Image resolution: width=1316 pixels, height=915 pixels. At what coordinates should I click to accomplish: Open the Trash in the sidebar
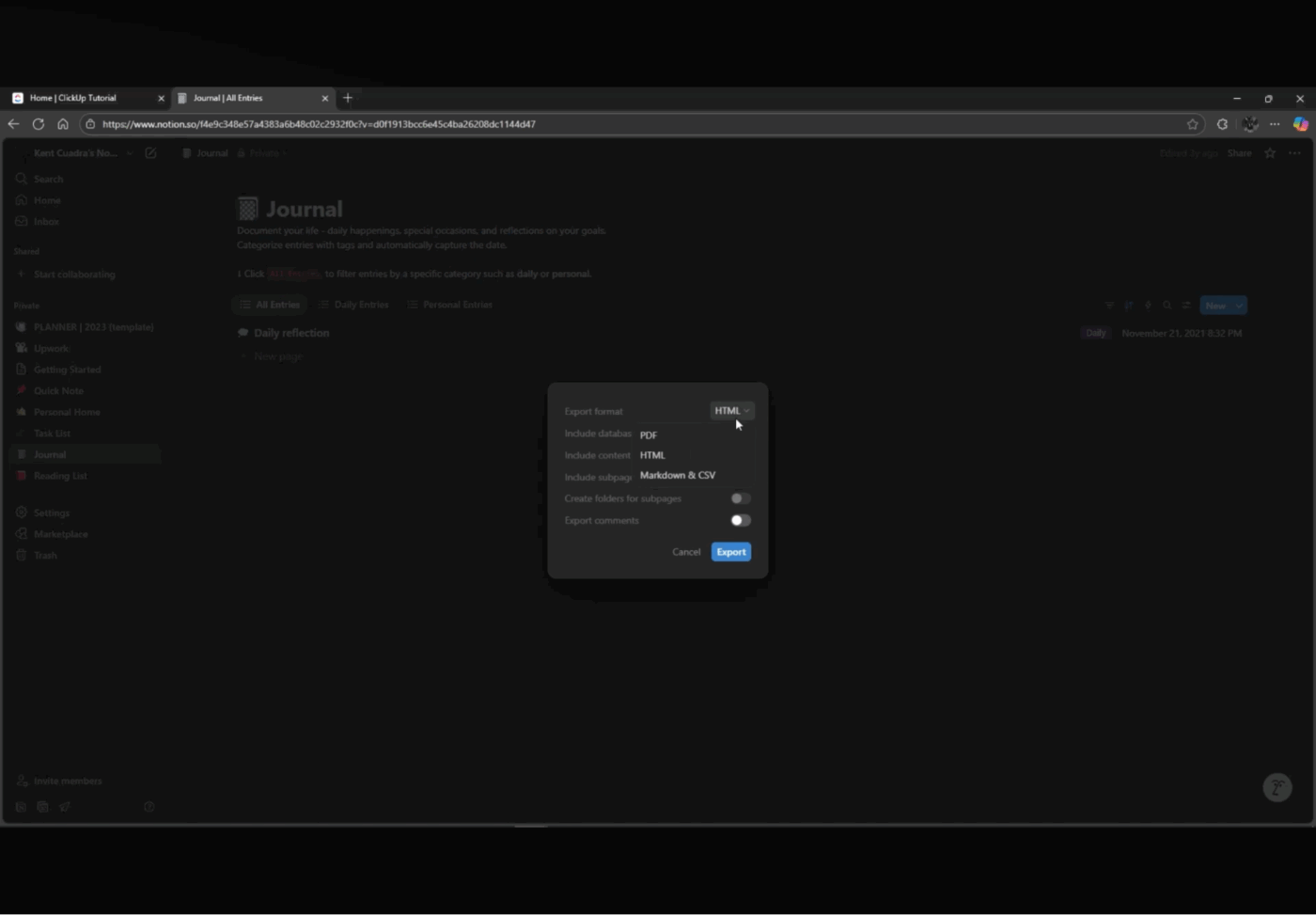[45, 555]
